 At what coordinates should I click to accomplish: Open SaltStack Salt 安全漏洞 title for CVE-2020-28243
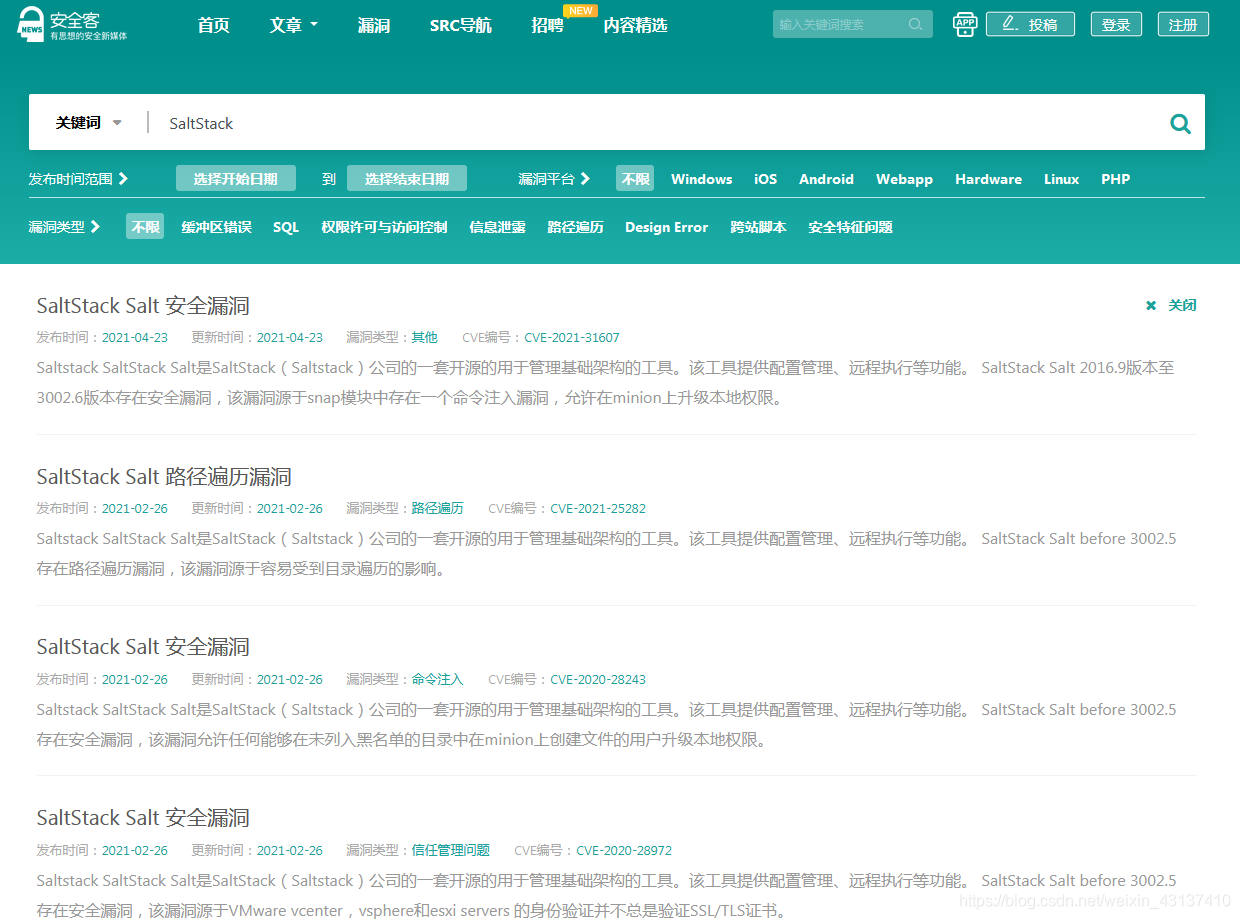pos(143,647)
